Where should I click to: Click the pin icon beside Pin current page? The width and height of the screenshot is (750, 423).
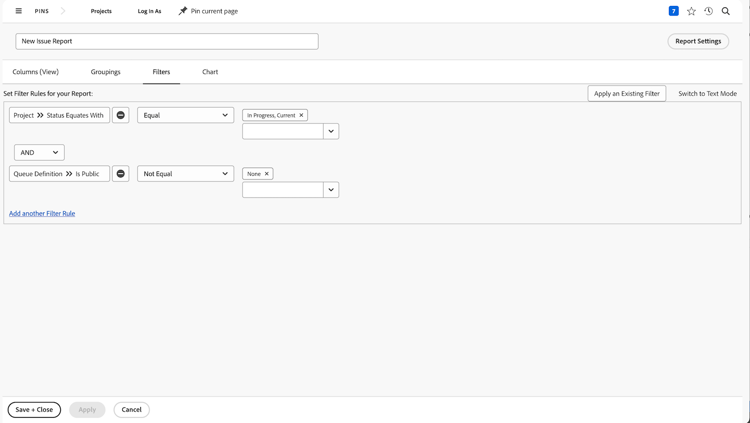click(x=183, y=11)
